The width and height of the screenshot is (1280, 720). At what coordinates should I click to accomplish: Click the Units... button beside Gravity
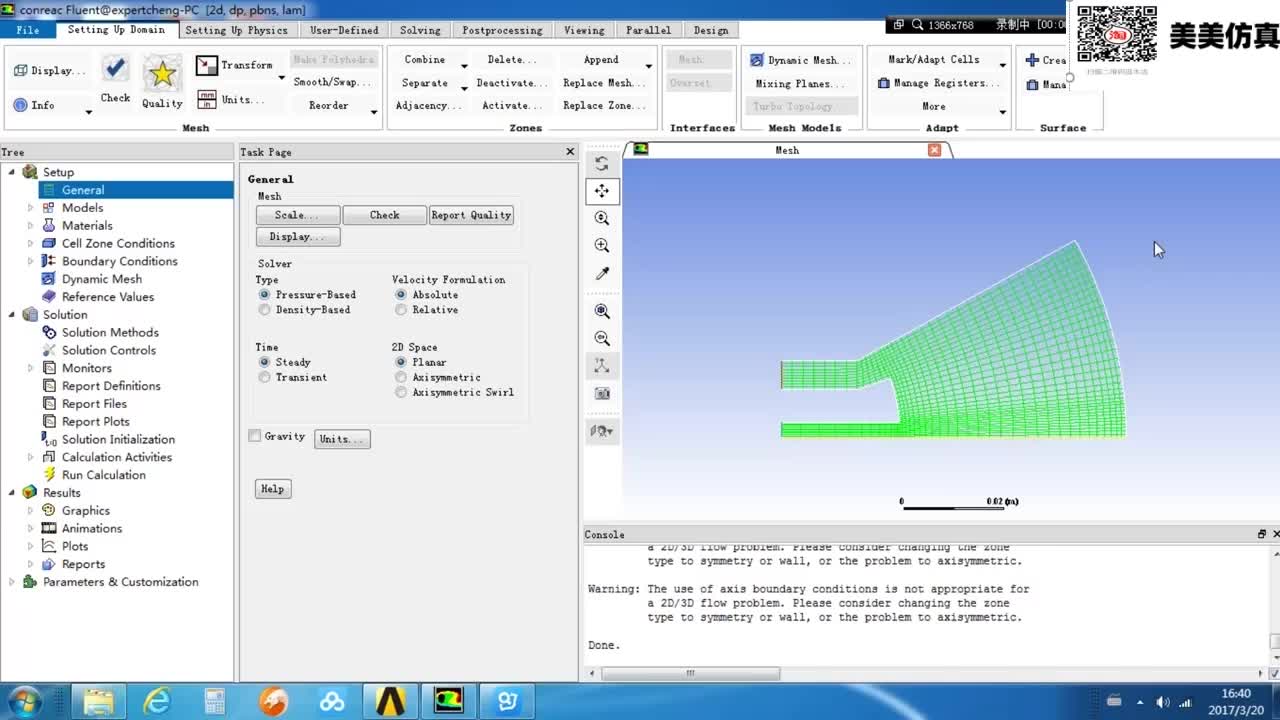click(342, 439)
